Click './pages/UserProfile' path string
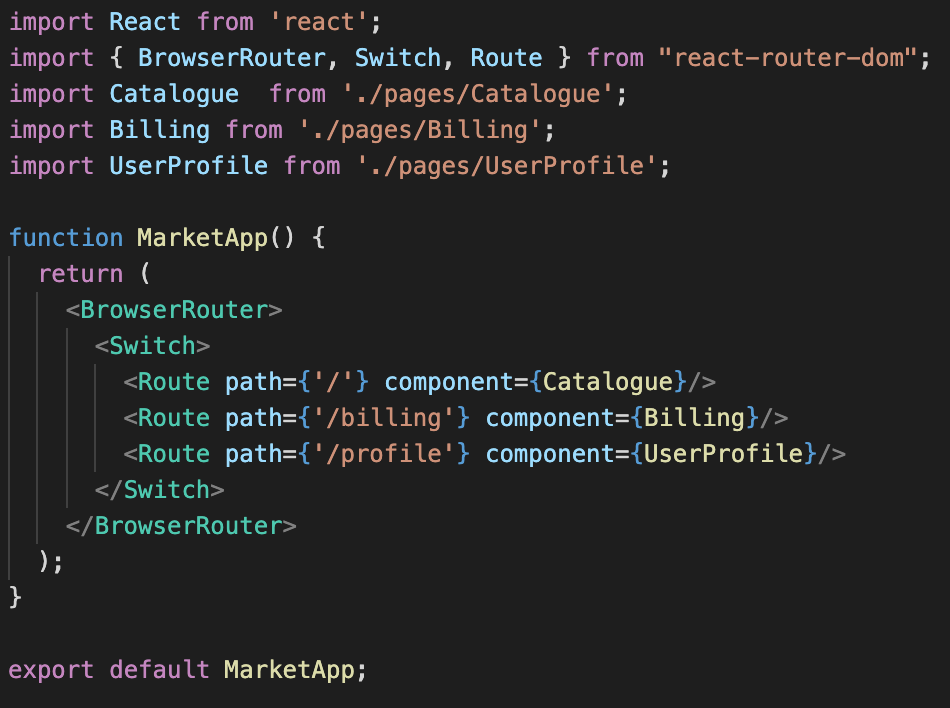This screenshot has width=950, height=708. tap(507, 166)
